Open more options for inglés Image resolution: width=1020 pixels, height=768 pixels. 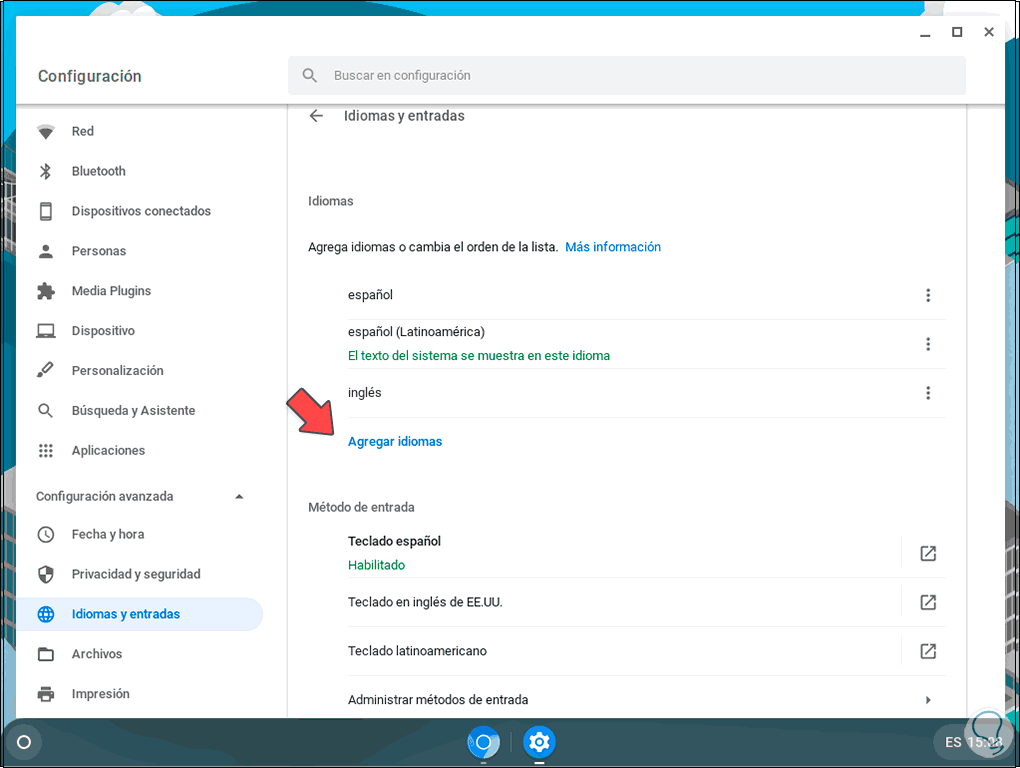tap(928, 393)
